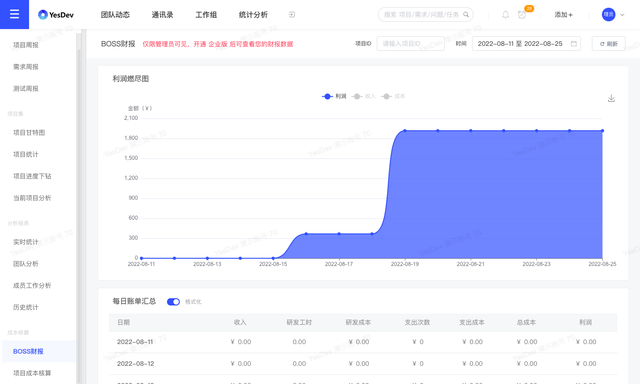Image resolution: width=640 pixels, height=384 pixels.
Task: Click the exit icon after 统计分析
Action: pos(292,15)
